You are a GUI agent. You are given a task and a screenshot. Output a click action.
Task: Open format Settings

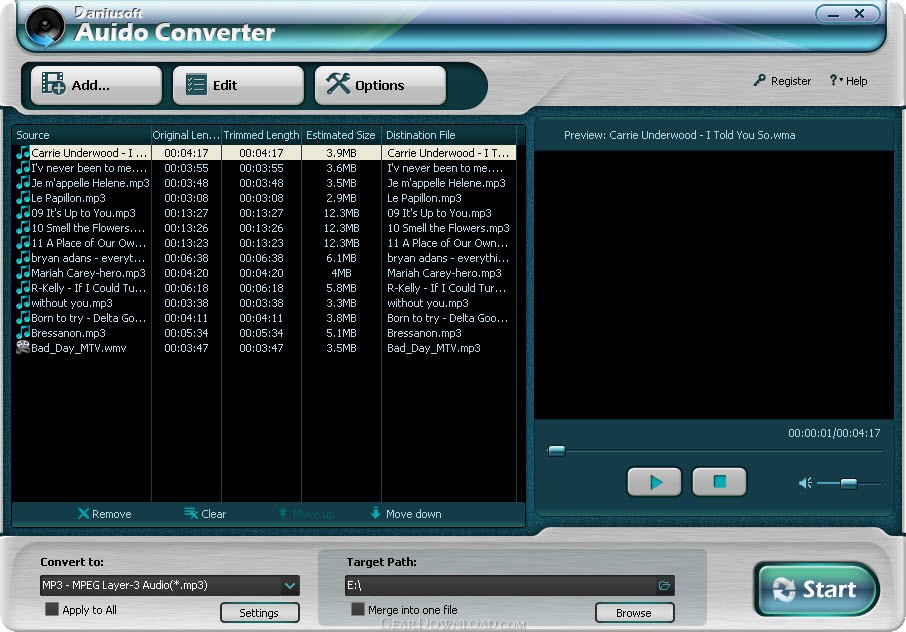259,613
